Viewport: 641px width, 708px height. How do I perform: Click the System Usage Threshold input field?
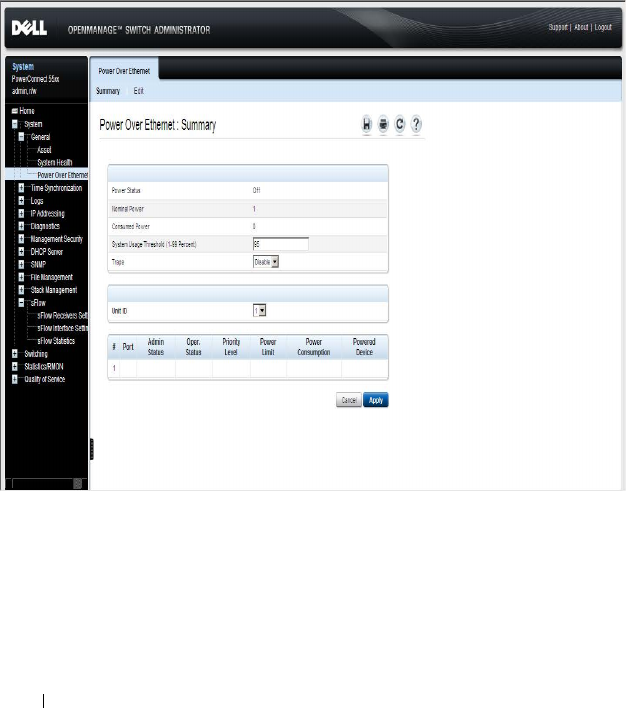tap(281, 244)
